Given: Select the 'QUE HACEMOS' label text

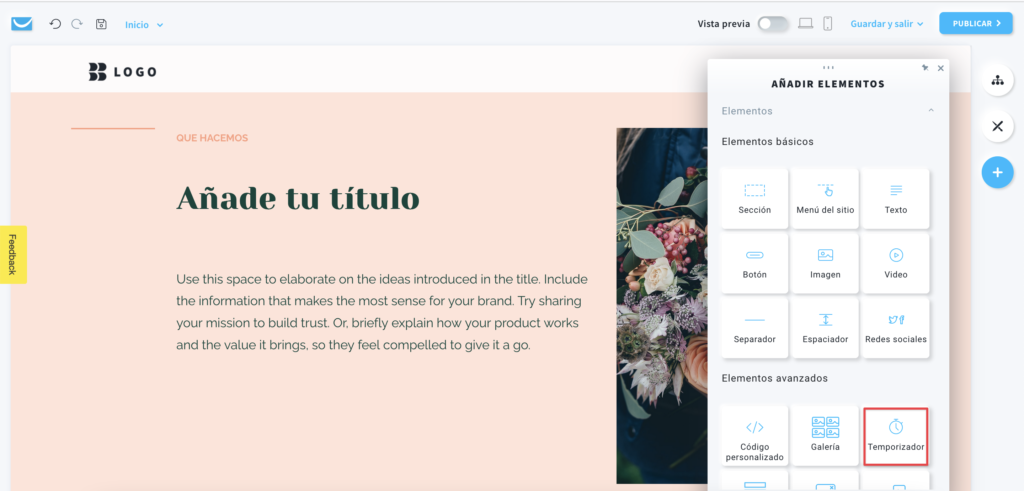Looking at the screenshot, I should [212, 138].
